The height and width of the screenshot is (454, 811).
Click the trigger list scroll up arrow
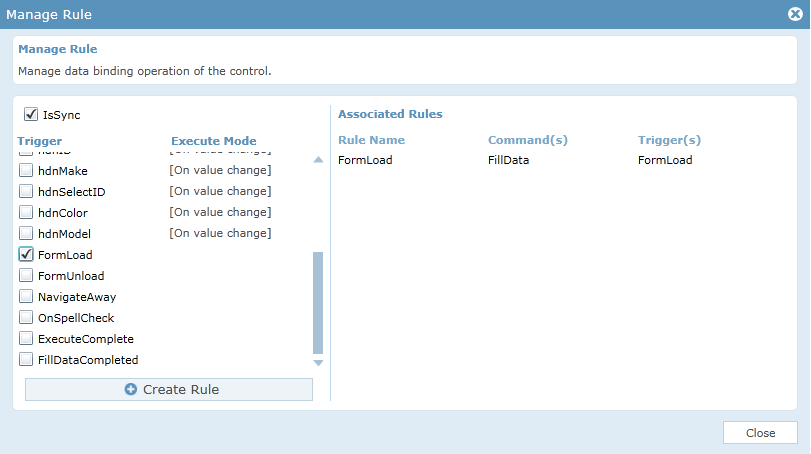(318, 160)
